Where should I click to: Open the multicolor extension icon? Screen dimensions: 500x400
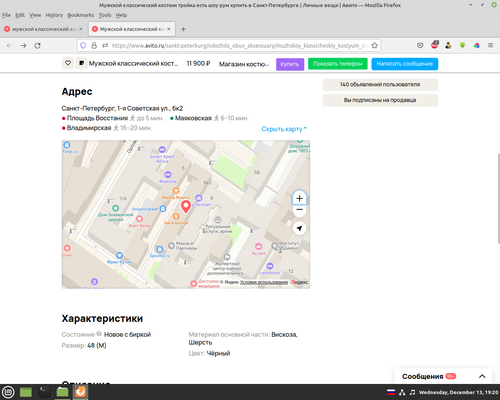pyautogui.click(x=477, y=45)
